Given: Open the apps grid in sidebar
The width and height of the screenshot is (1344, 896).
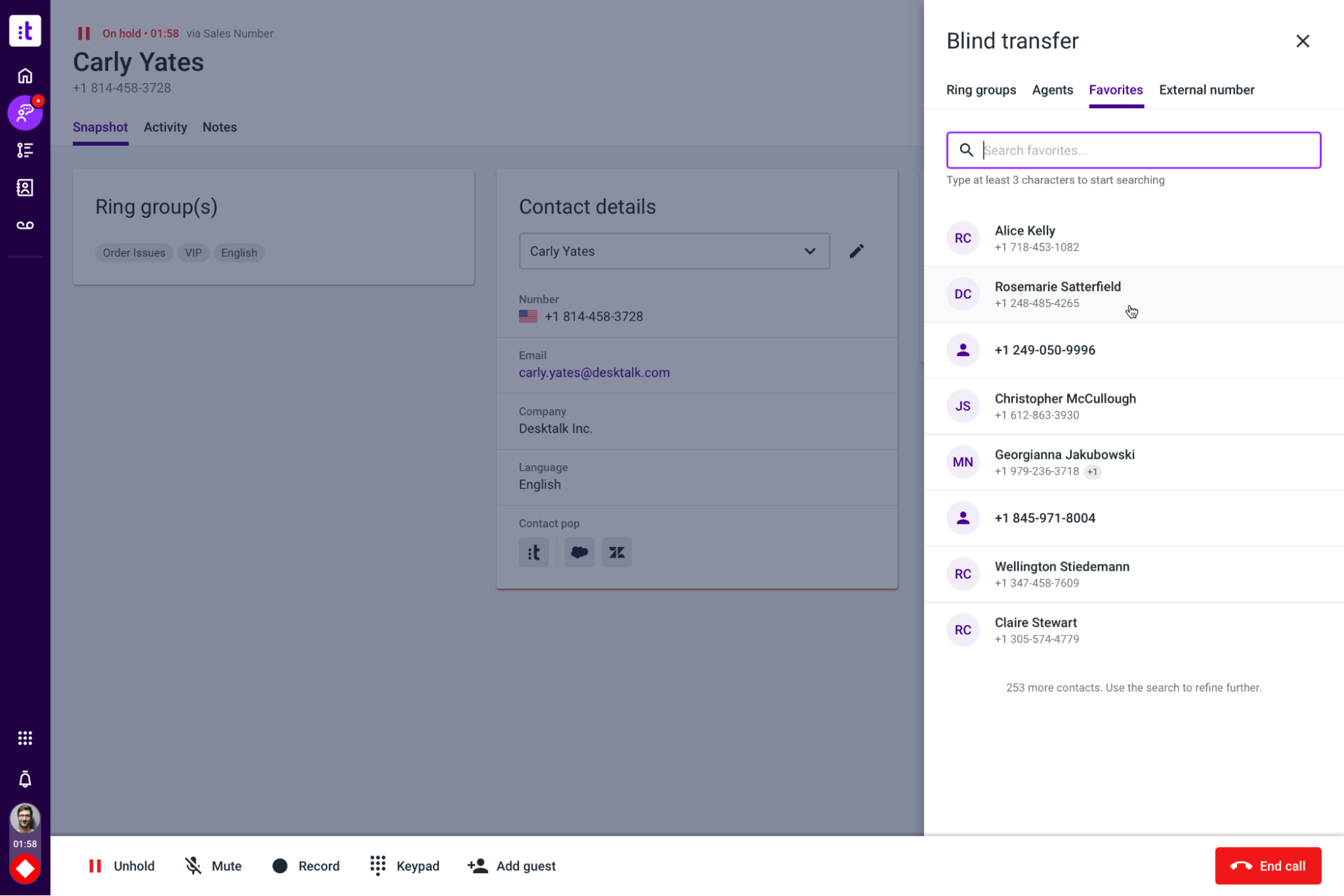Looking at the screenshot, I should click(x=25, y=737).
